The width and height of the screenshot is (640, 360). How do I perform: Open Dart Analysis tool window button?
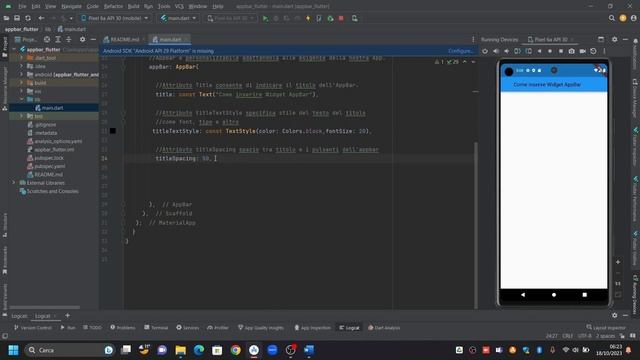[384, 328]
